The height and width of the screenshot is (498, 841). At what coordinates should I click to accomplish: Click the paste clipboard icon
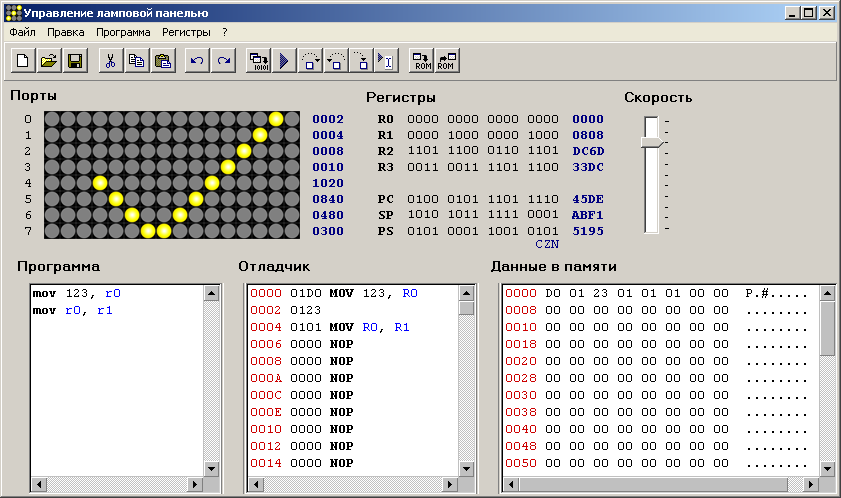pos(162,61)
